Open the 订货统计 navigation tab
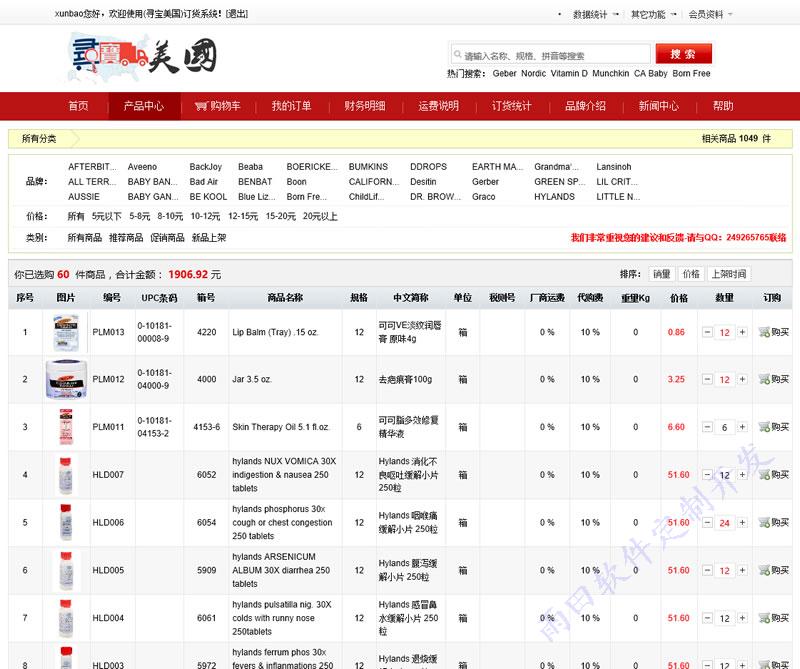The width and height of the screenshot is (800, 669). click(512, 106)
